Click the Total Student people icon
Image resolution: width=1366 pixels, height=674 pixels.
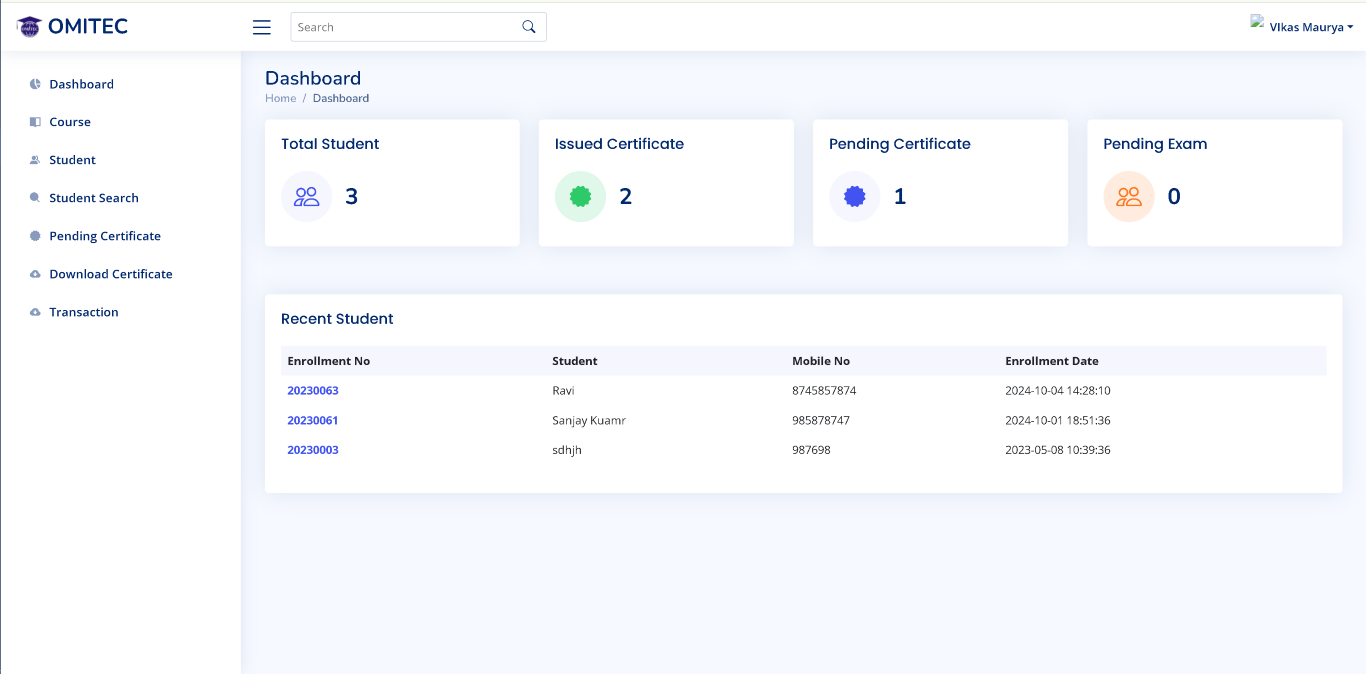pos(306,197)
